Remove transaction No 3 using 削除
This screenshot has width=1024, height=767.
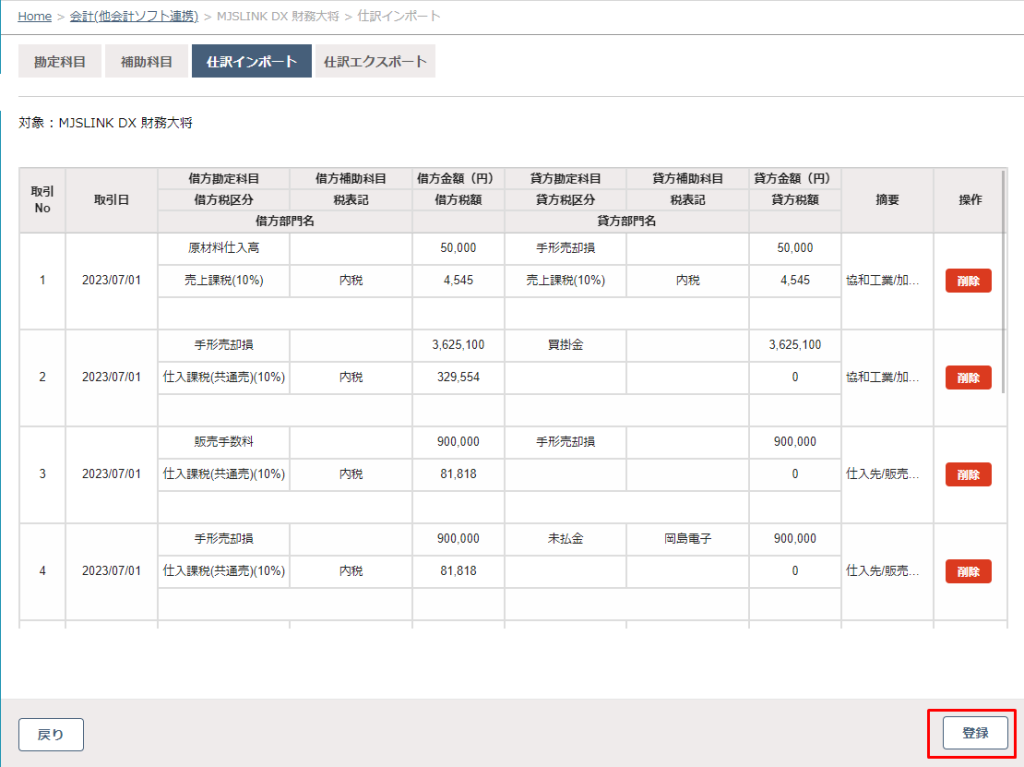967,475
